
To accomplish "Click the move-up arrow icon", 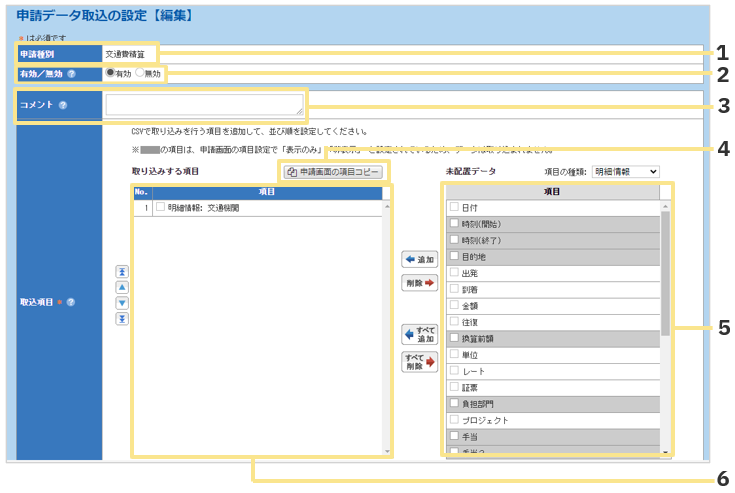I will point(122,287).
